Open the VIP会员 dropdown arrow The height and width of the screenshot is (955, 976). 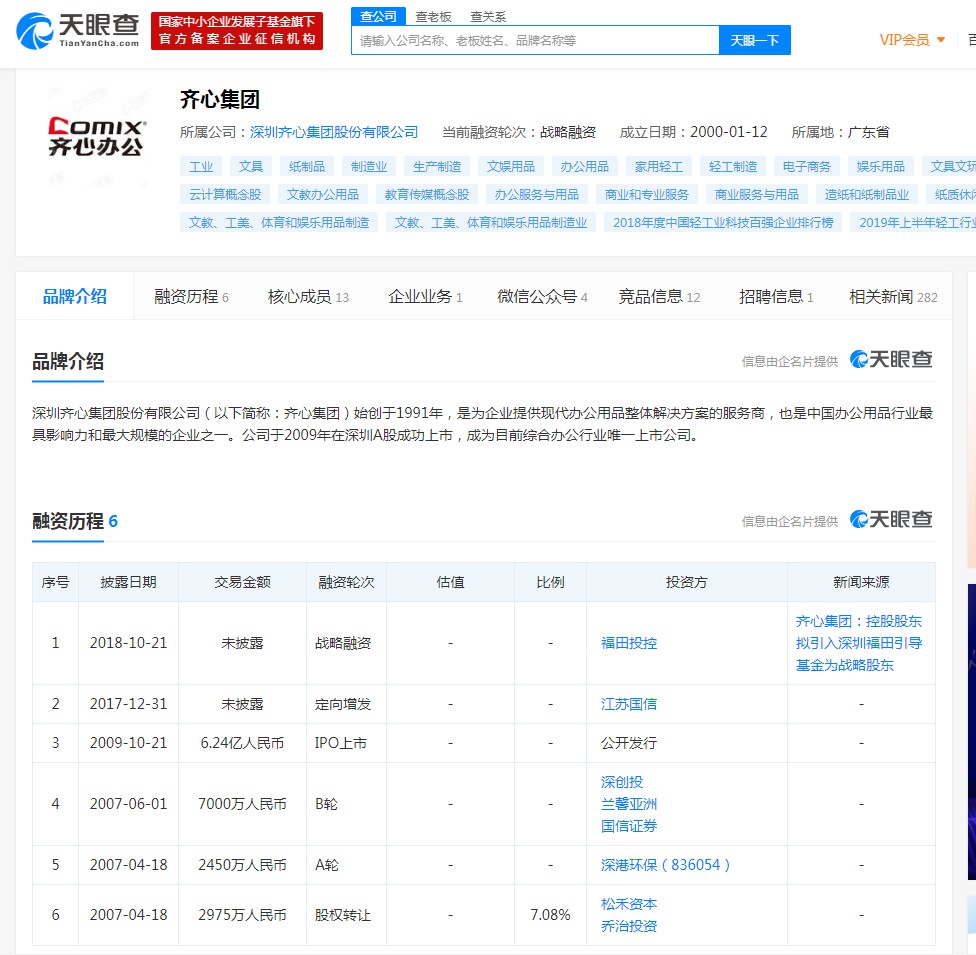(x=941, y=40)
